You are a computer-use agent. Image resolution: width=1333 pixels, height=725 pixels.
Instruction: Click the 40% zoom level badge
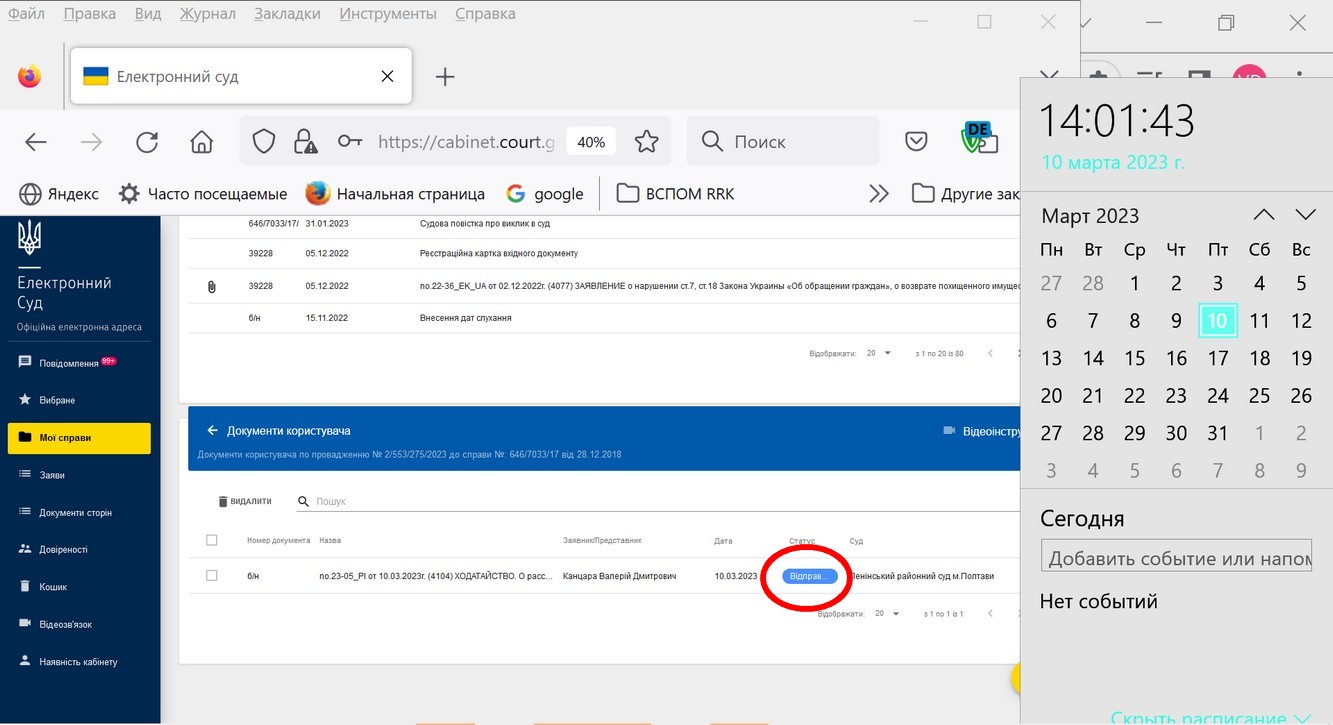pos(591,142)
